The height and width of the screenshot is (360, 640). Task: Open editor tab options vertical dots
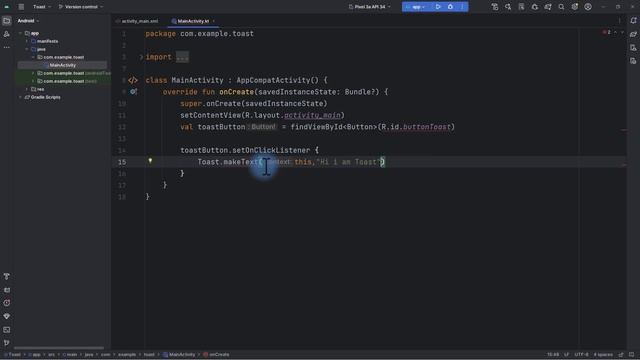coord(619,20)
